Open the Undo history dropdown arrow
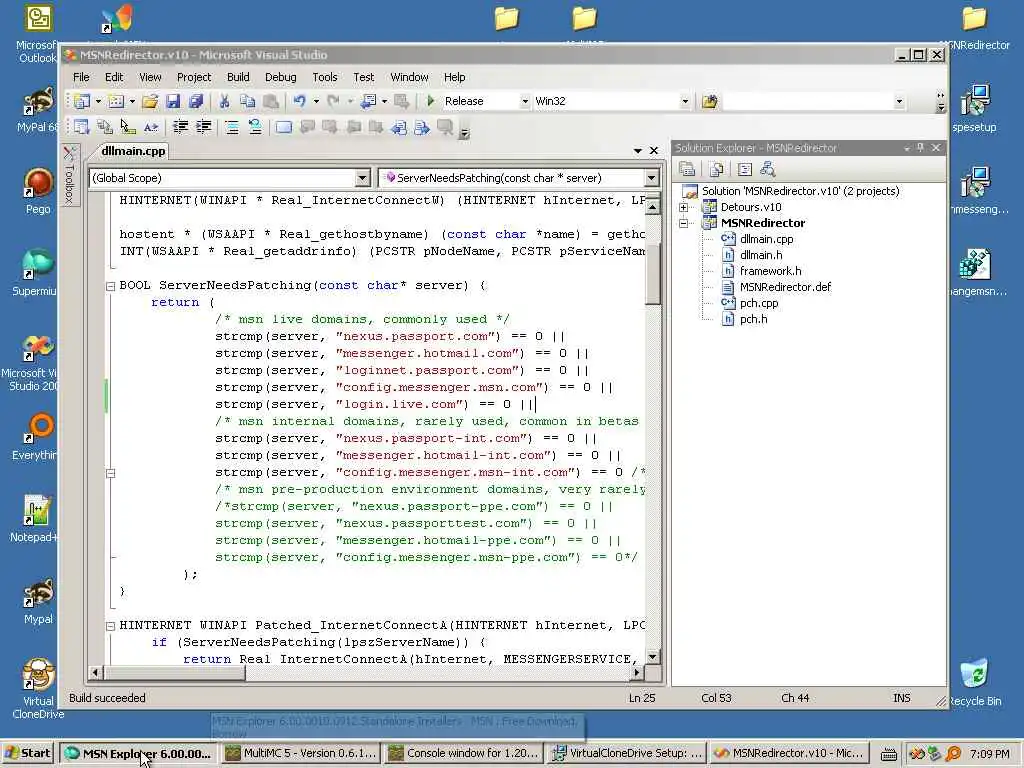 pyautogui.click(x=316, y=101)
